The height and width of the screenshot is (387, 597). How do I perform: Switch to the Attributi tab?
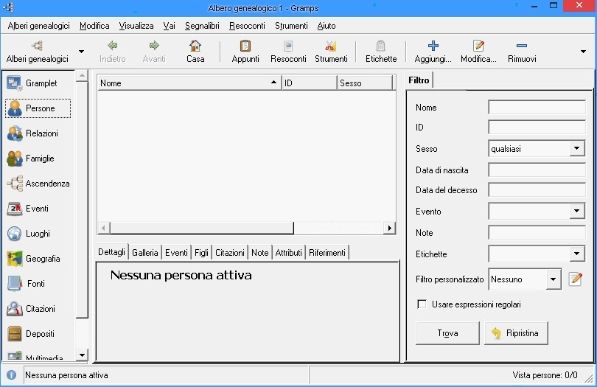coord(289,253)
